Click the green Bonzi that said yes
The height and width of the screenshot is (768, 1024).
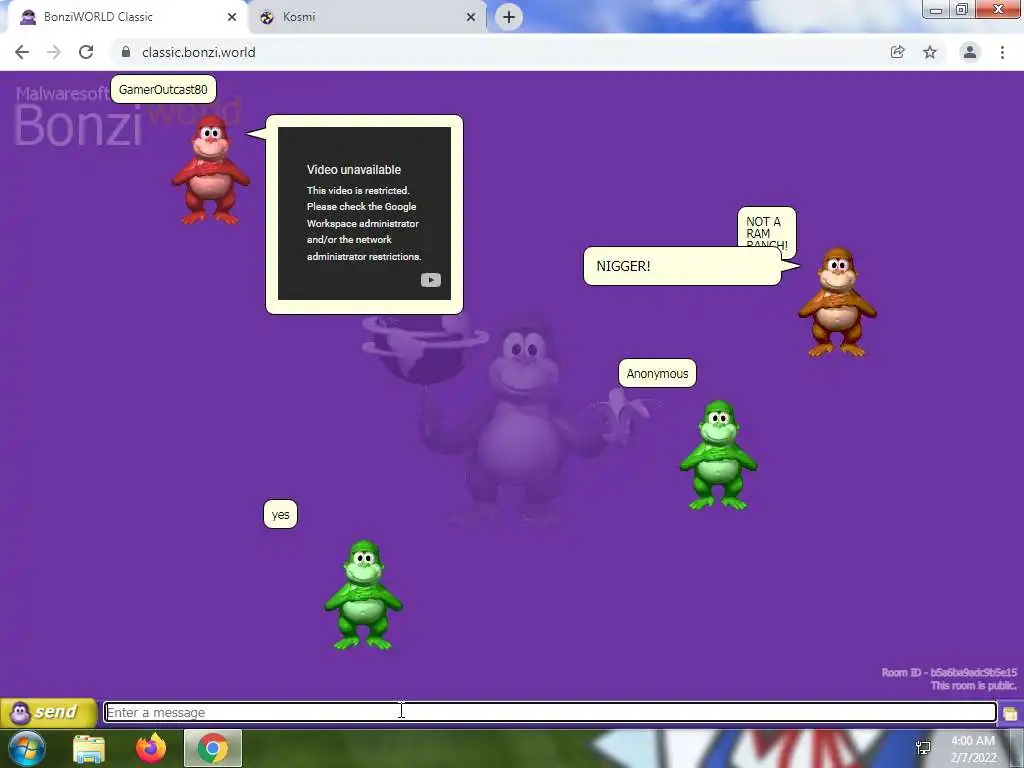[364, 596]
